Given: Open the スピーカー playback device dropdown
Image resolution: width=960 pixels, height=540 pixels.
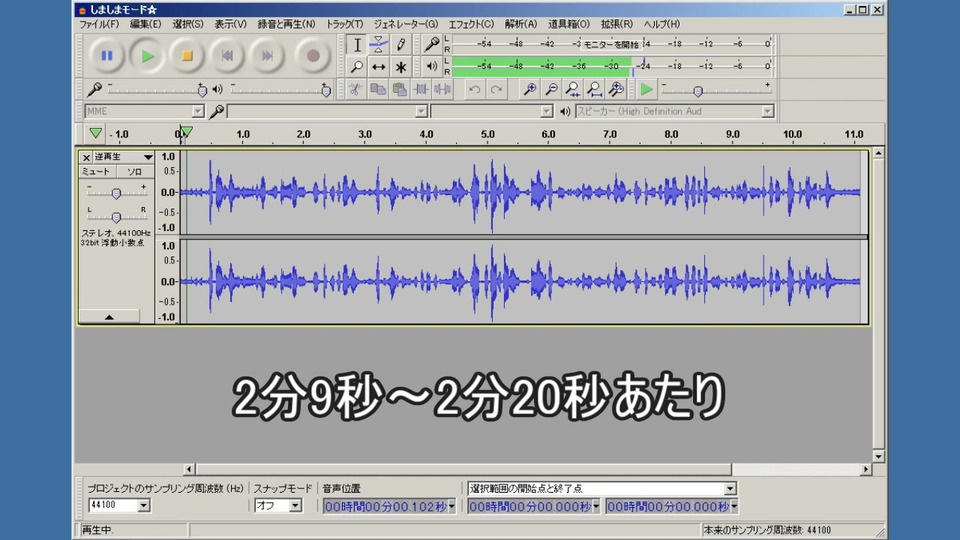Looking at the screenshot, I should pos(767,111).
